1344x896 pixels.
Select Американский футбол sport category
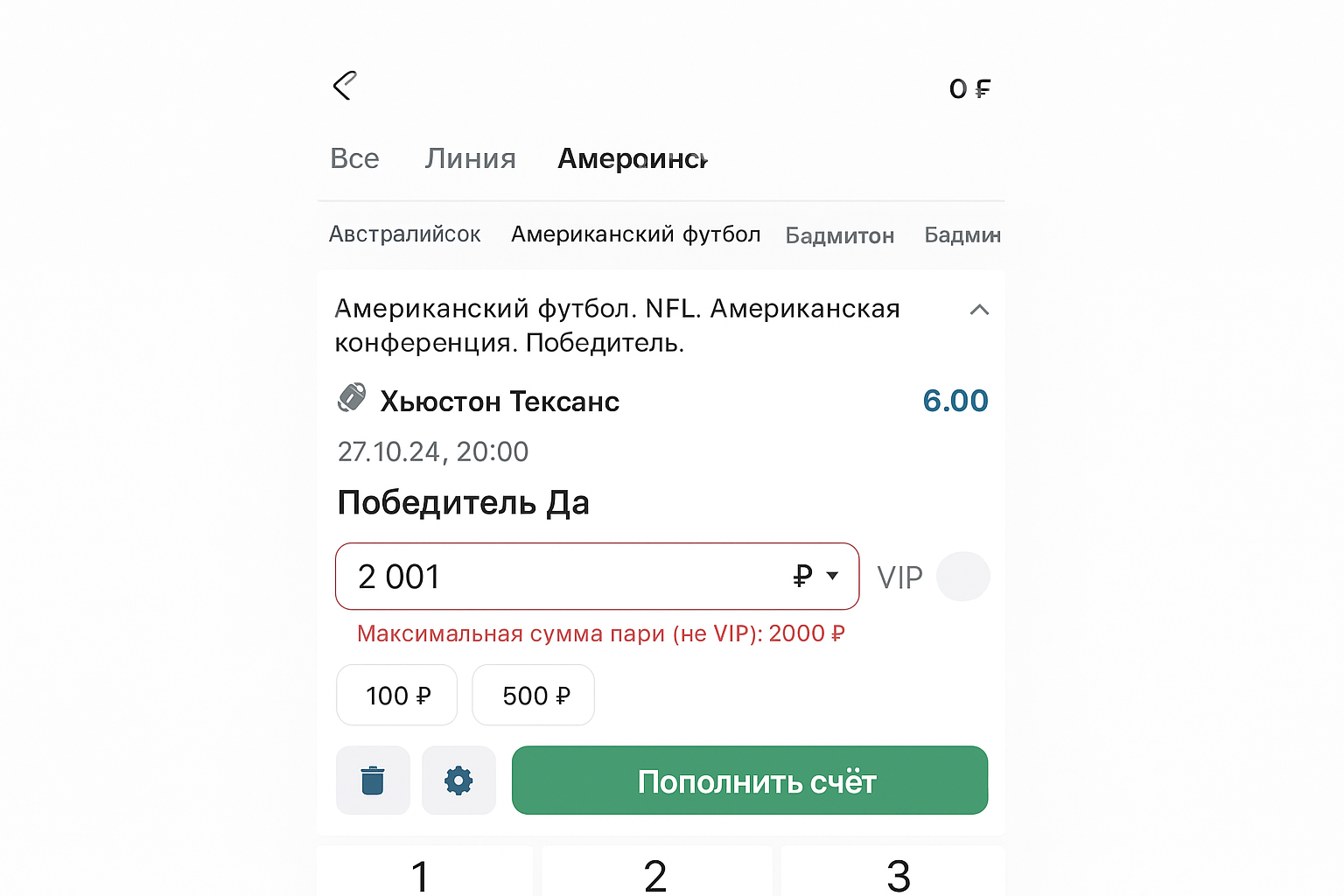pos(635,234)
